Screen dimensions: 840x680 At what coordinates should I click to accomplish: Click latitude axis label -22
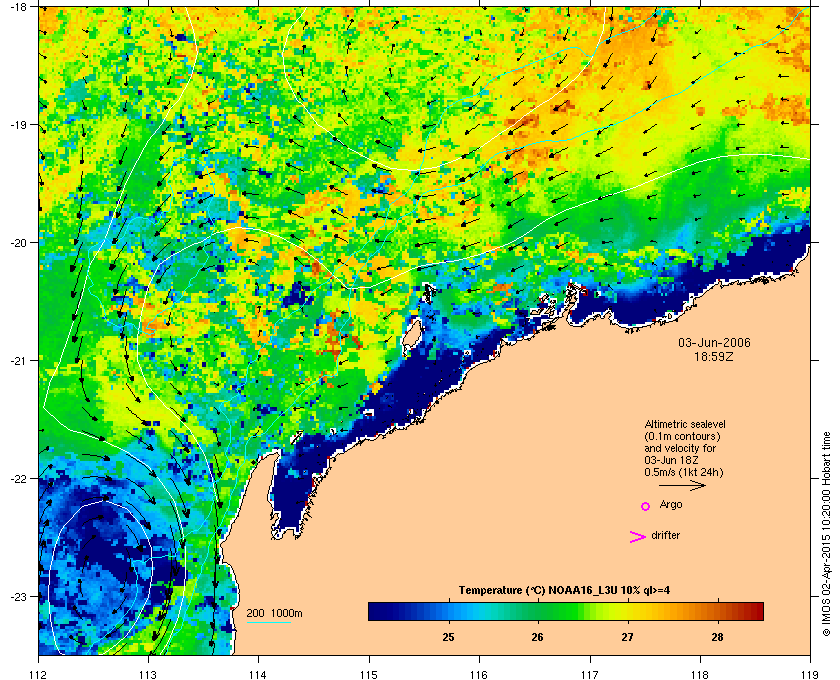pos(18,479)
